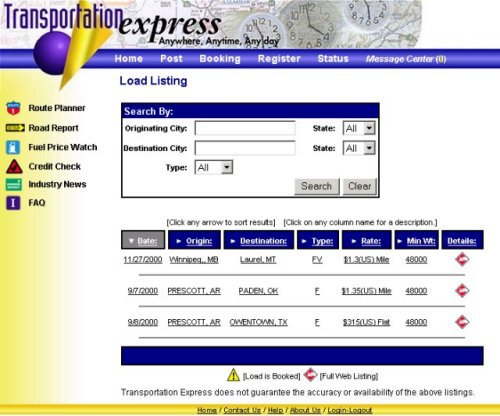The height and width of the screenshot is (416, 500).
Task: Click the FV type link
Action: (317, 259)
